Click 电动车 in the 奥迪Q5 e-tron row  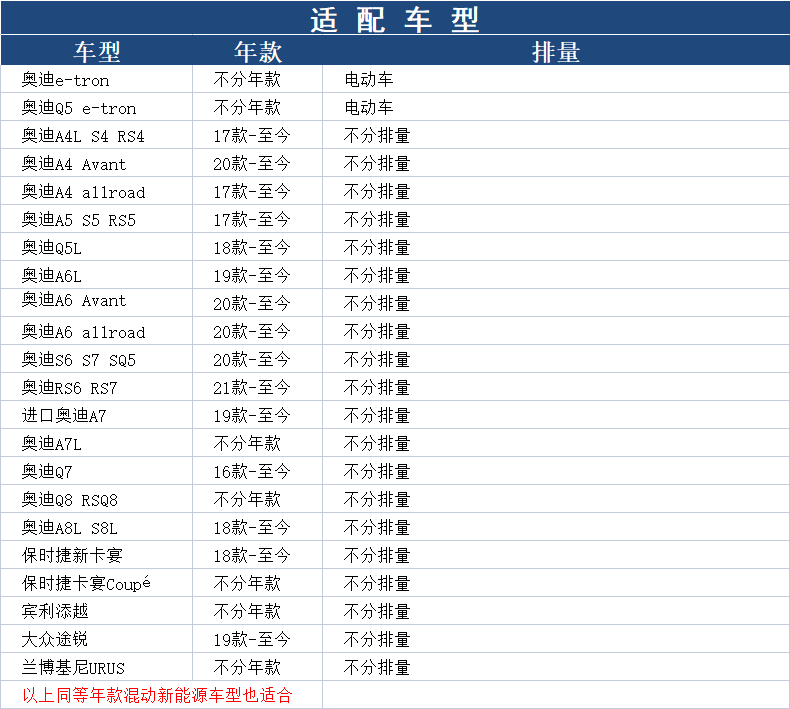(369, 108)
